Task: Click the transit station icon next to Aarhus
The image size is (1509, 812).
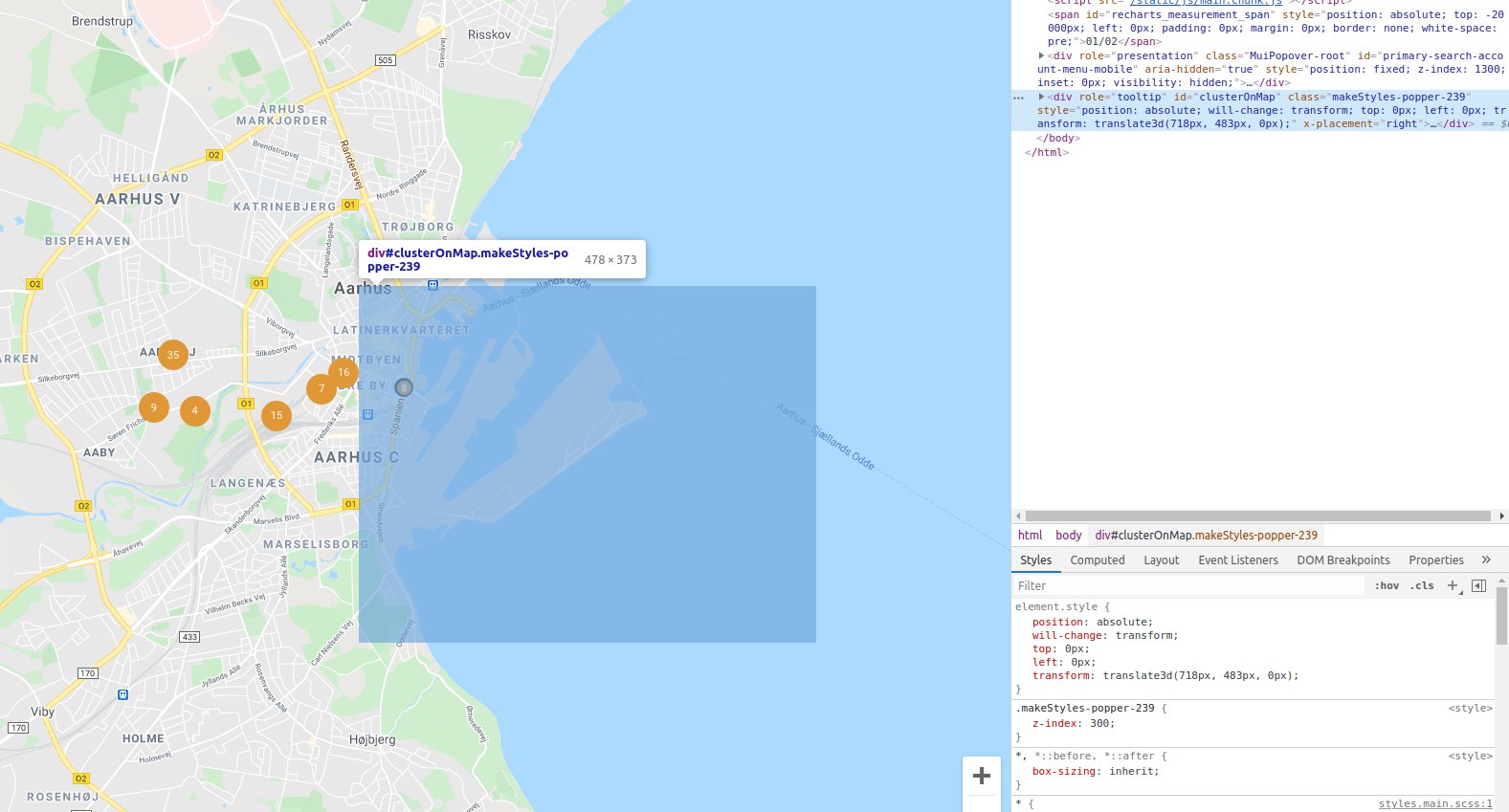Action: pyautogui.click(x=433, y=285)
